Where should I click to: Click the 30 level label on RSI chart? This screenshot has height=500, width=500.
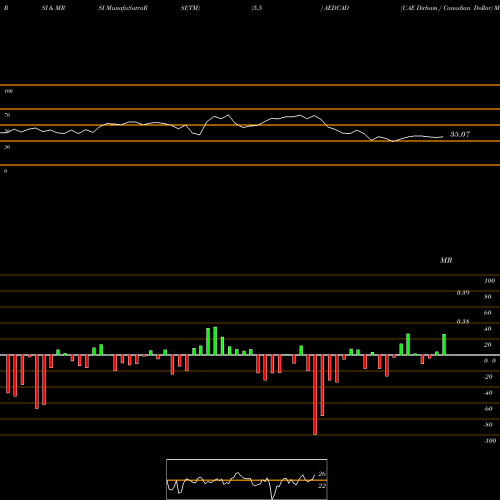pyautogui.click(x=7, y=147)
